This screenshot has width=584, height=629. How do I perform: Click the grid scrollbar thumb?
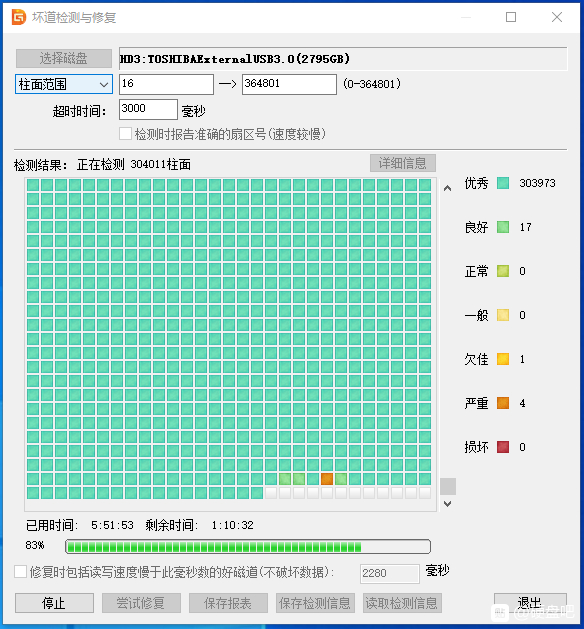(448, 486)
